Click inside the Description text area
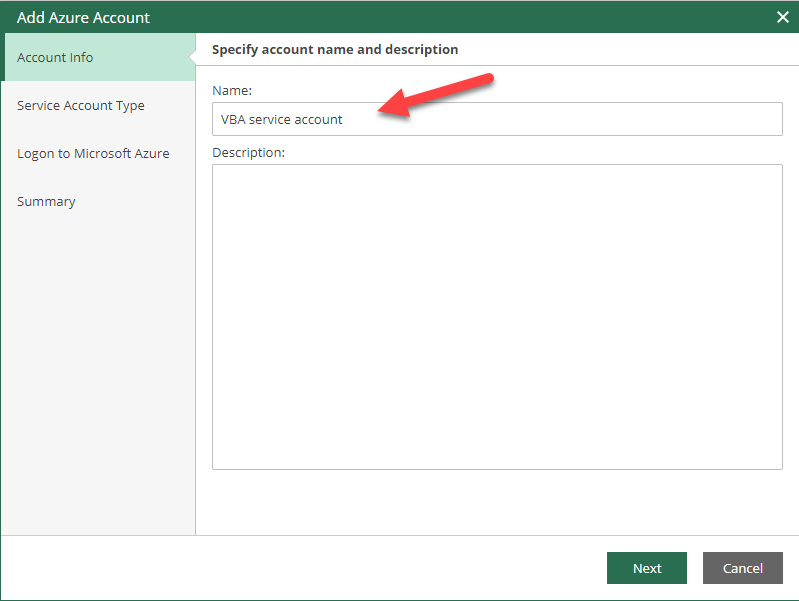799x601 pixels. [x=497, y=317]
